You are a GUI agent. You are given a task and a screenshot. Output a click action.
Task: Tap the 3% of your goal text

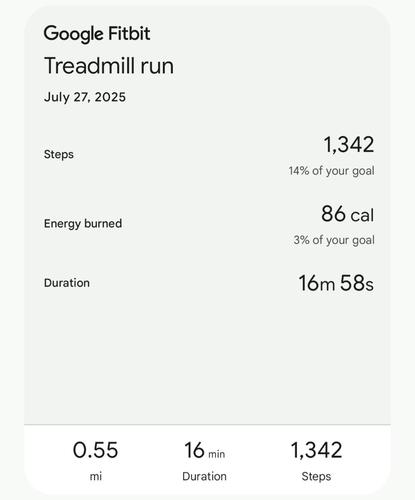[334, 240]
